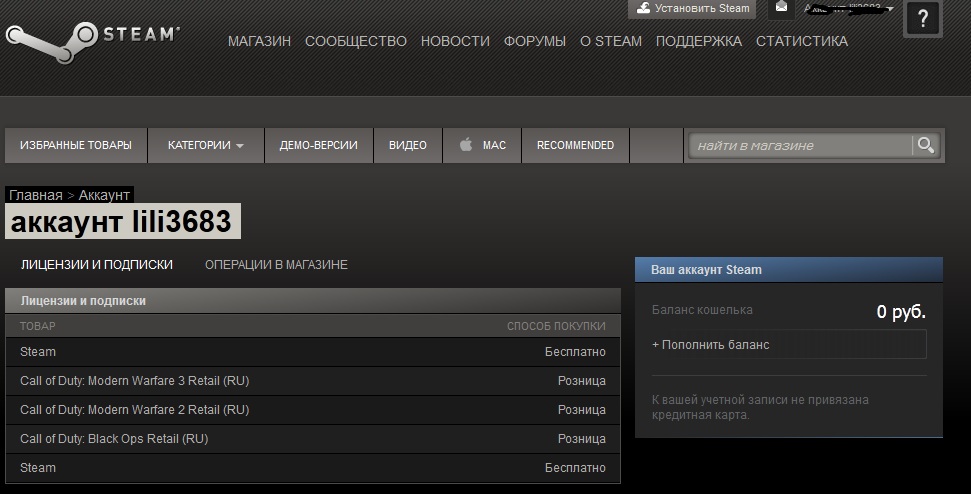Switch to ЛИЦЕНЗИИ И ПОДПИСКИ tab
The height and width of the screenshot is (494, 971).
(97, 265)
